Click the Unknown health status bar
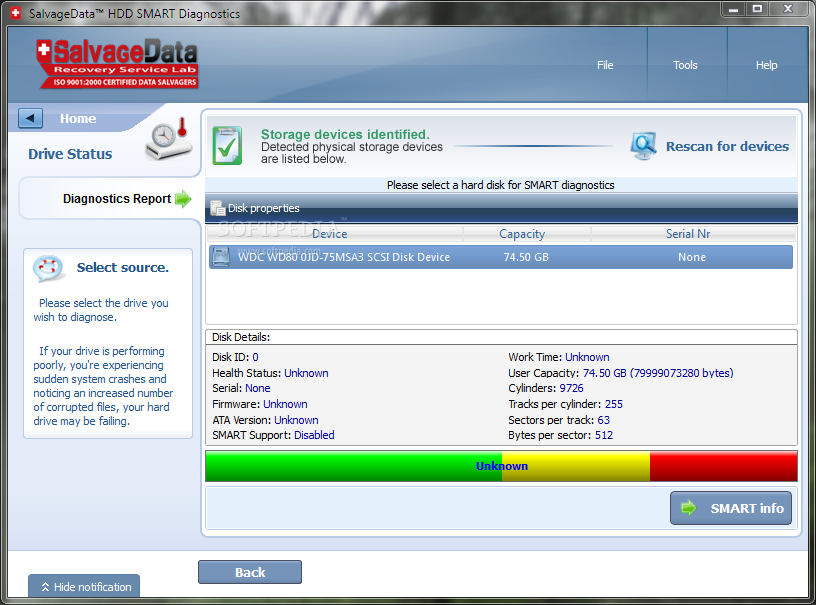 tap(501, 466)
